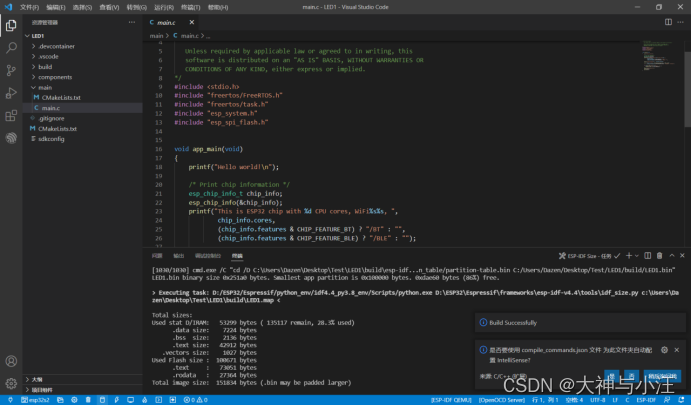The height and width of the screenshot is (405, 691).
Task: Open the Accounts menu icon
Action: click(x=11, y=361)
